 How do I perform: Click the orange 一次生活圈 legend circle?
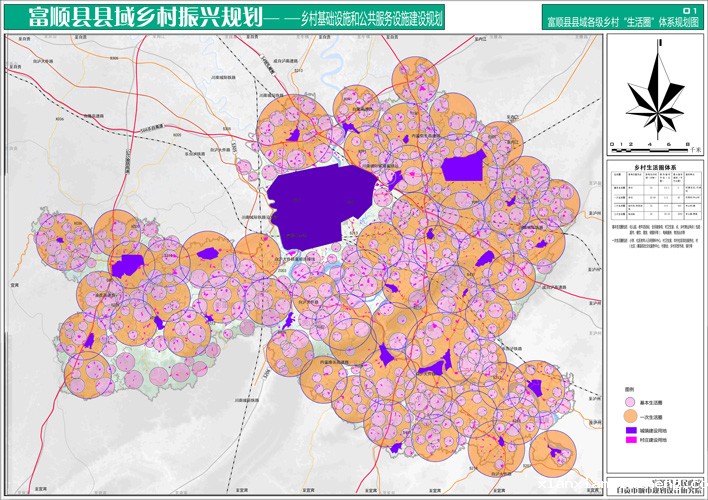(630, 415)
